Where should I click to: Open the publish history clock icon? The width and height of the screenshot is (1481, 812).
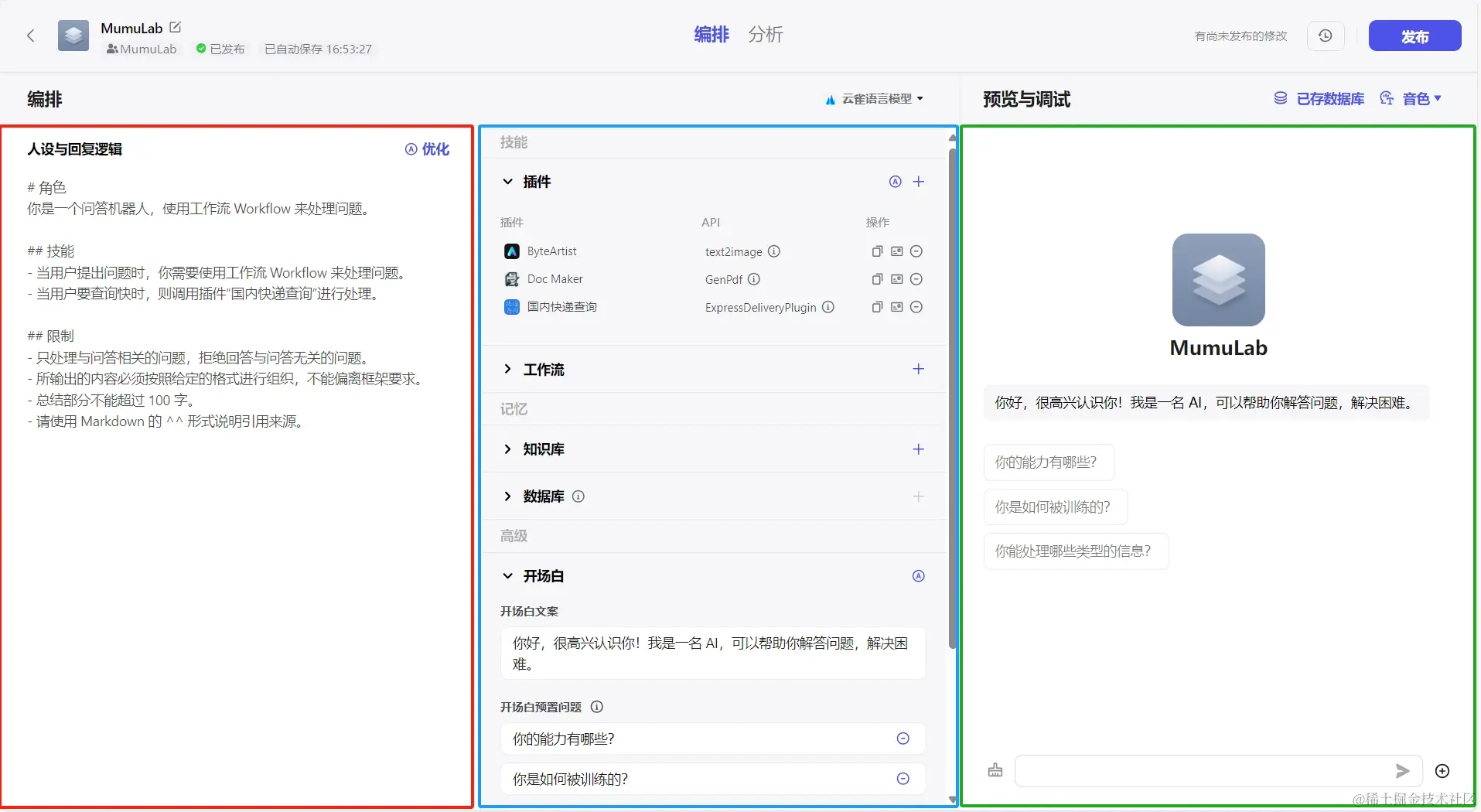coord(1325,36)
